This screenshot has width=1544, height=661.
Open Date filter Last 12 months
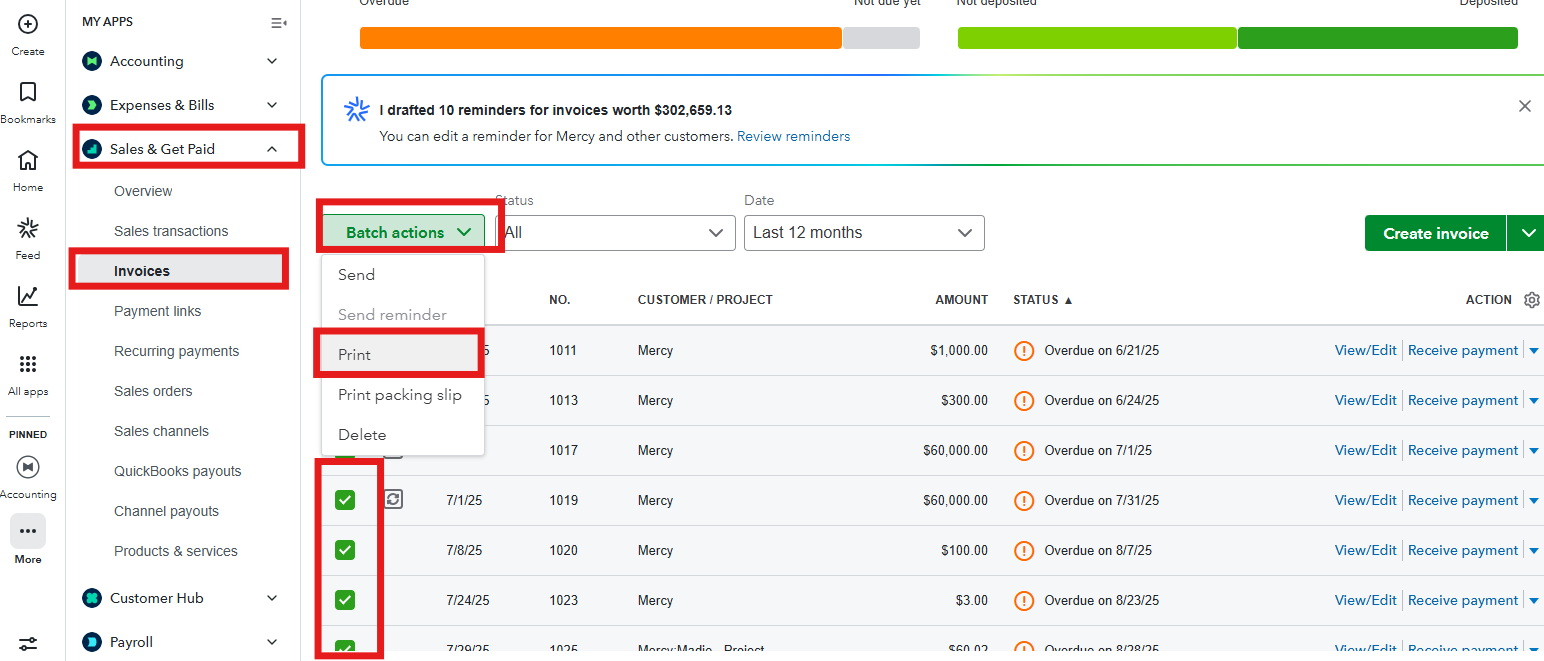tap(864, 232)
